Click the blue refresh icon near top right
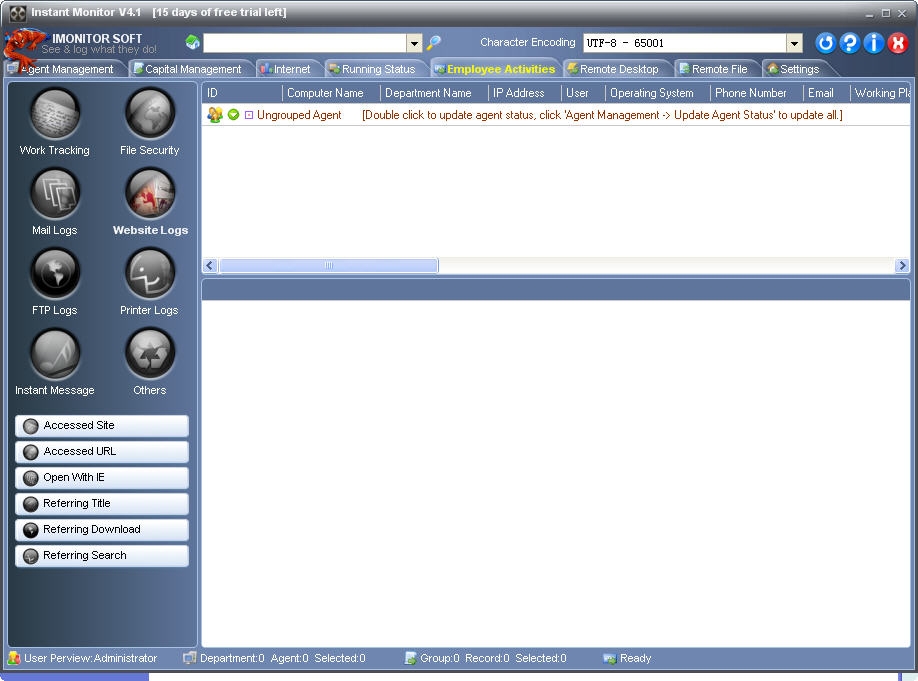Screen dimensions: 918x681 click(x=824, y=43)
